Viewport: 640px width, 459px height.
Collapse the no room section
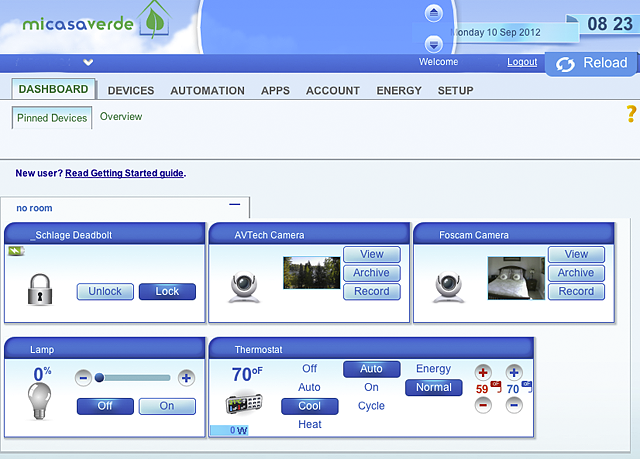click(235, 204)
